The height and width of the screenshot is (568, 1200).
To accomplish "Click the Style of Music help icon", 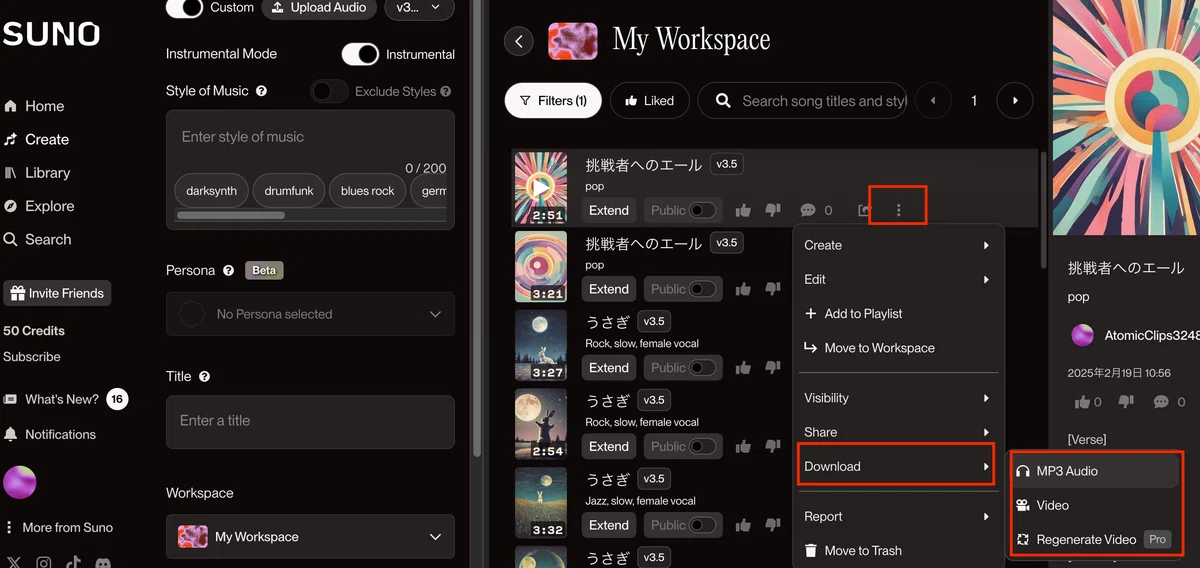I will [x=261, y=91].
